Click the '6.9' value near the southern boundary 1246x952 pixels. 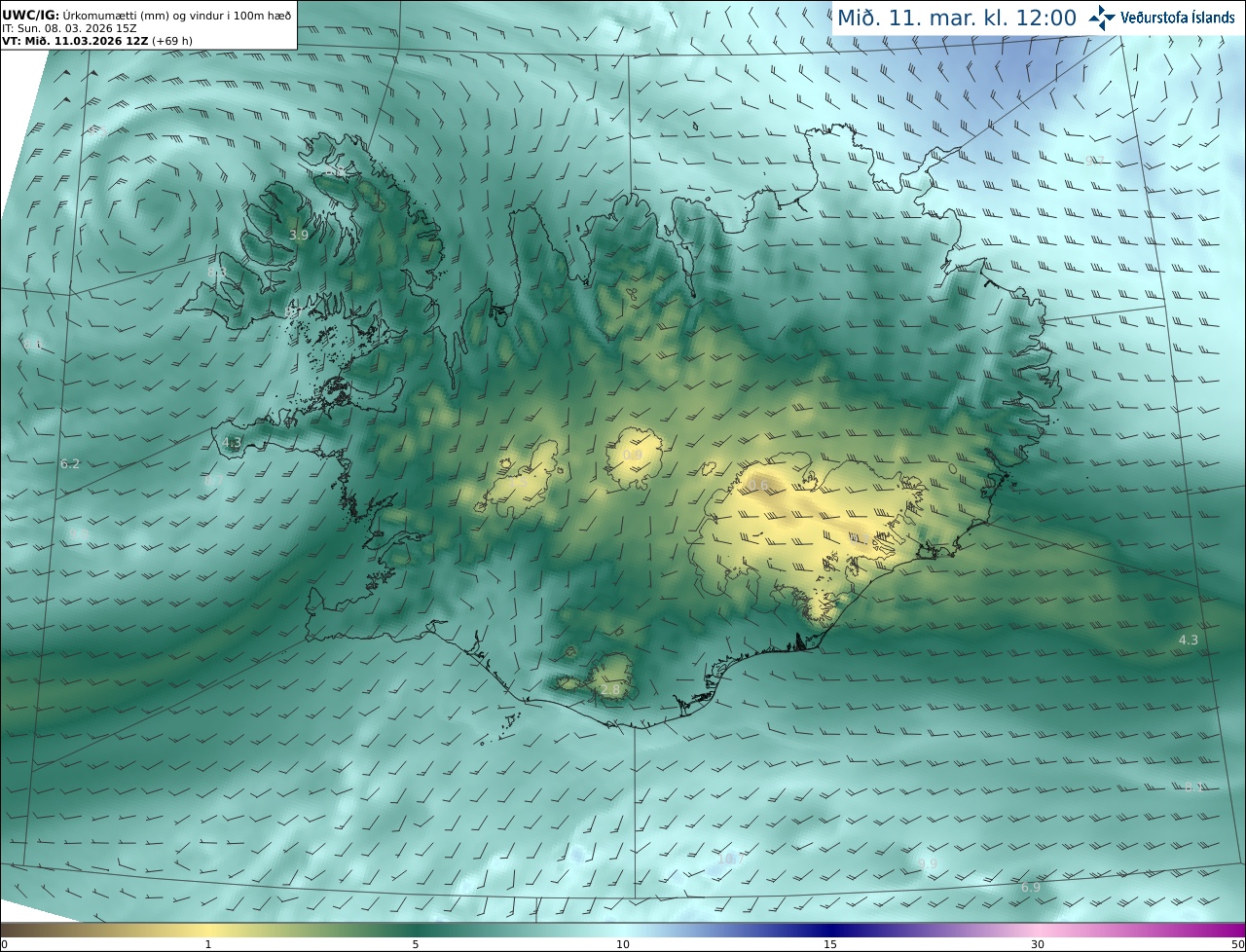pyautogui.click(x=1031, y=888)
